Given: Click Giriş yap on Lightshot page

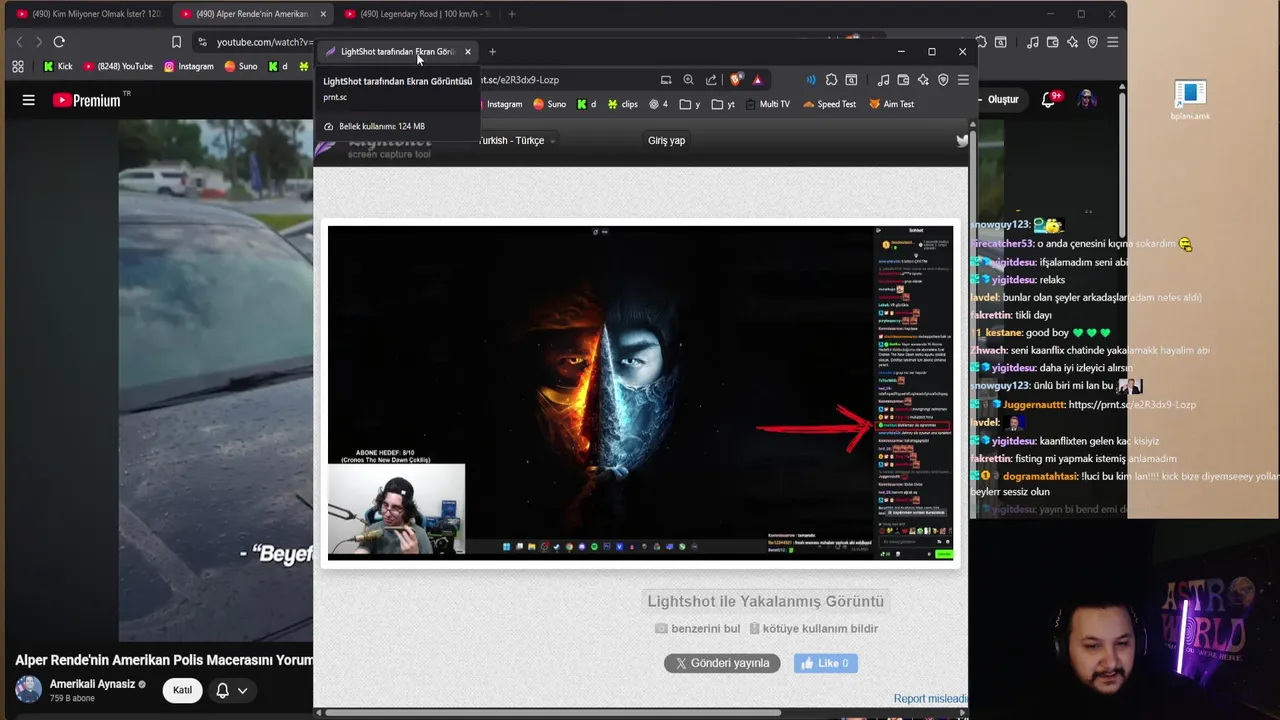Looking at the screenshot, I should [x=666, y=141].
